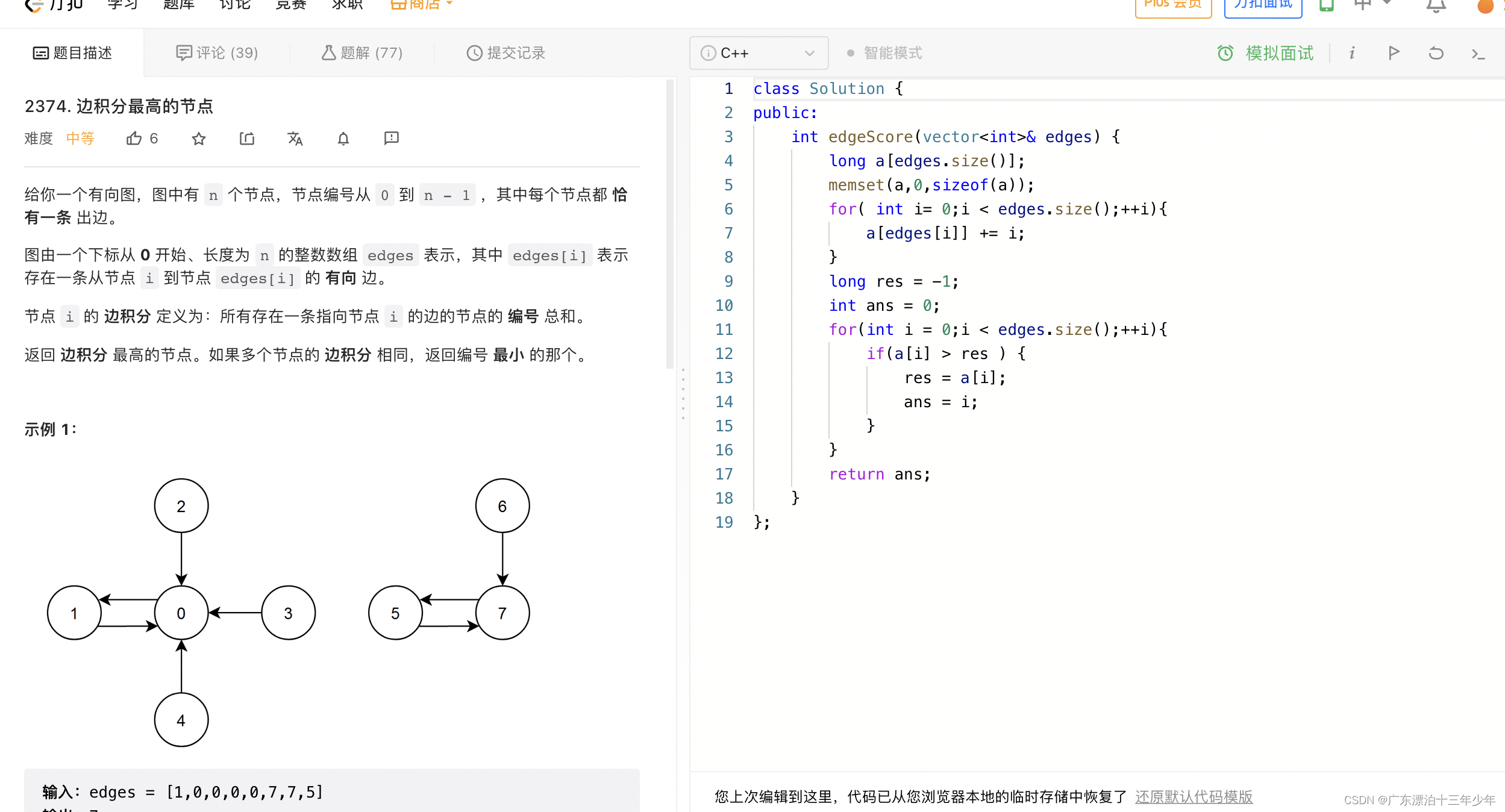Reset code with the circular arrow icon
Image resolution: width=1505 pixels, height=812 pixels.
(x=1436, y=53)
